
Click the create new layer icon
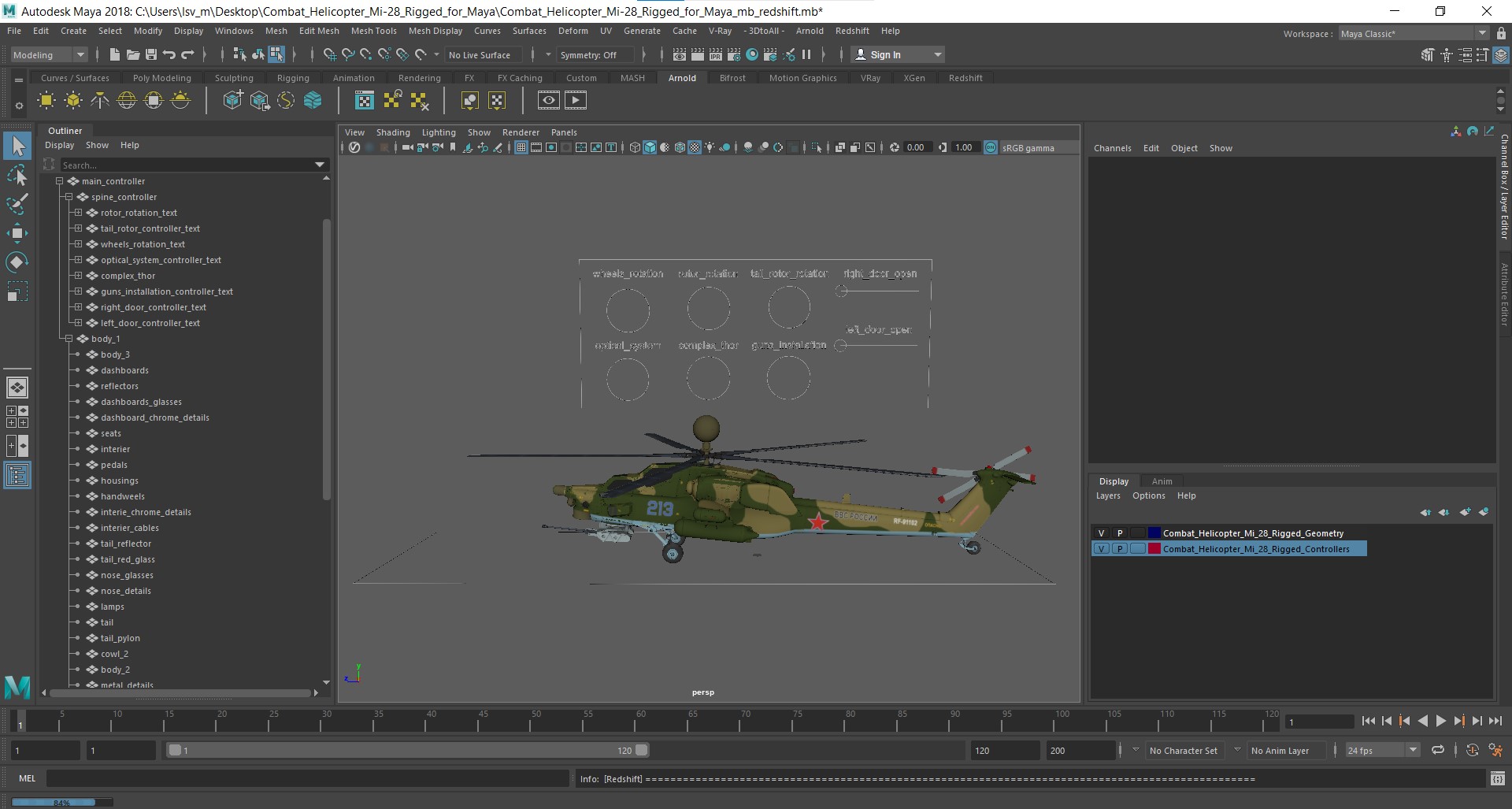coord(1466,512)
